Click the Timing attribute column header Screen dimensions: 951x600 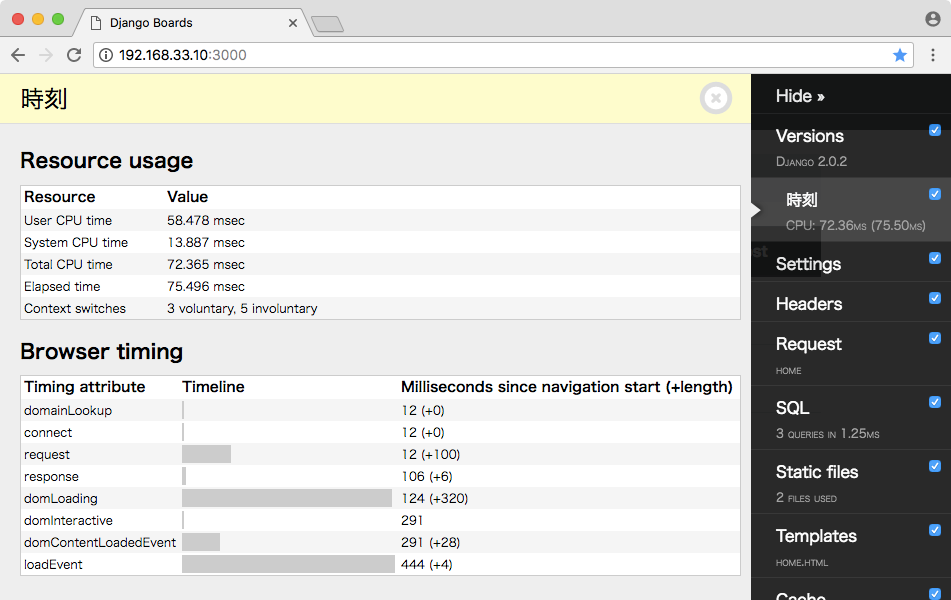(x=84, y=387)
